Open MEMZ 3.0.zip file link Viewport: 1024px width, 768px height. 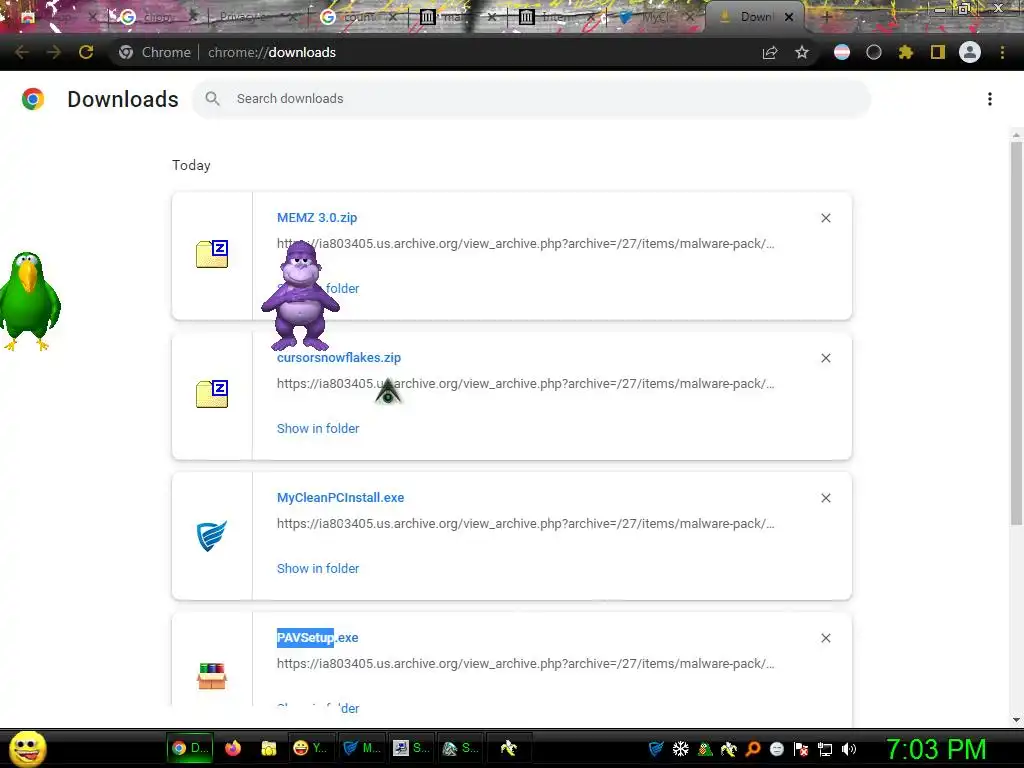317,217
